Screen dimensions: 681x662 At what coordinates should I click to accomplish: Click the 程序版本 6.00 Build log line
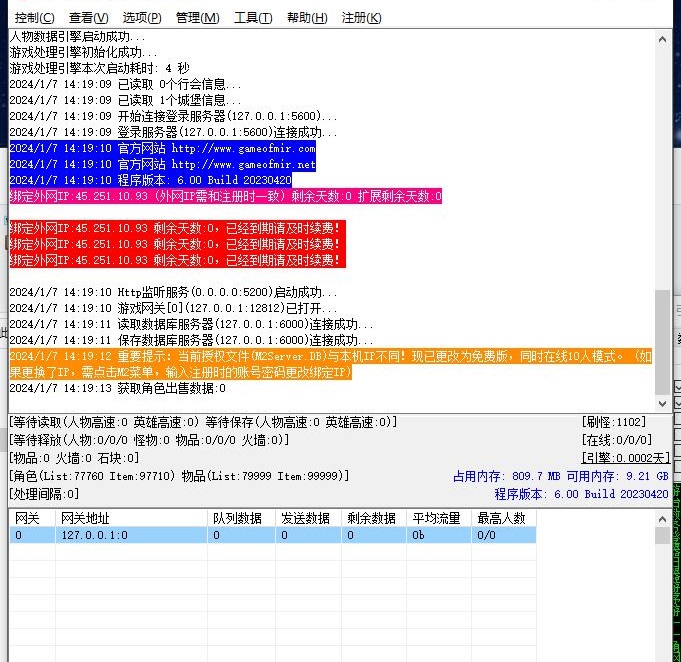pos(151,180)
